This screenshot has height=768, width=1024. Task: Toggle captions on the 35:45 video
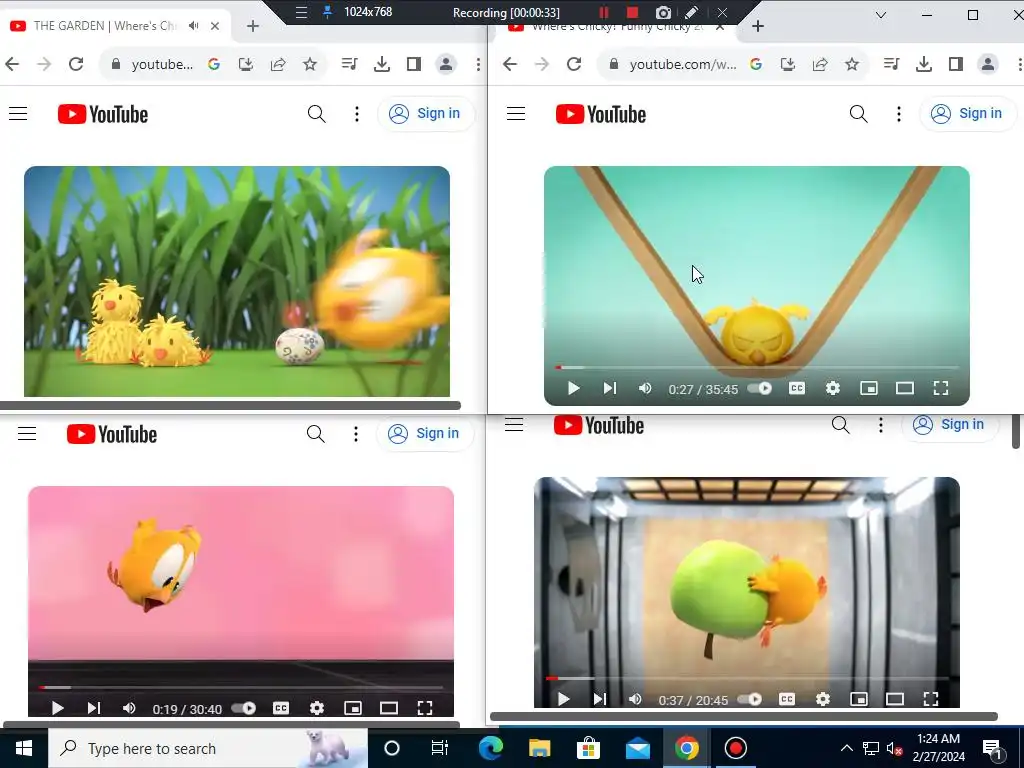pyautogui.click(x=797, y=389)
